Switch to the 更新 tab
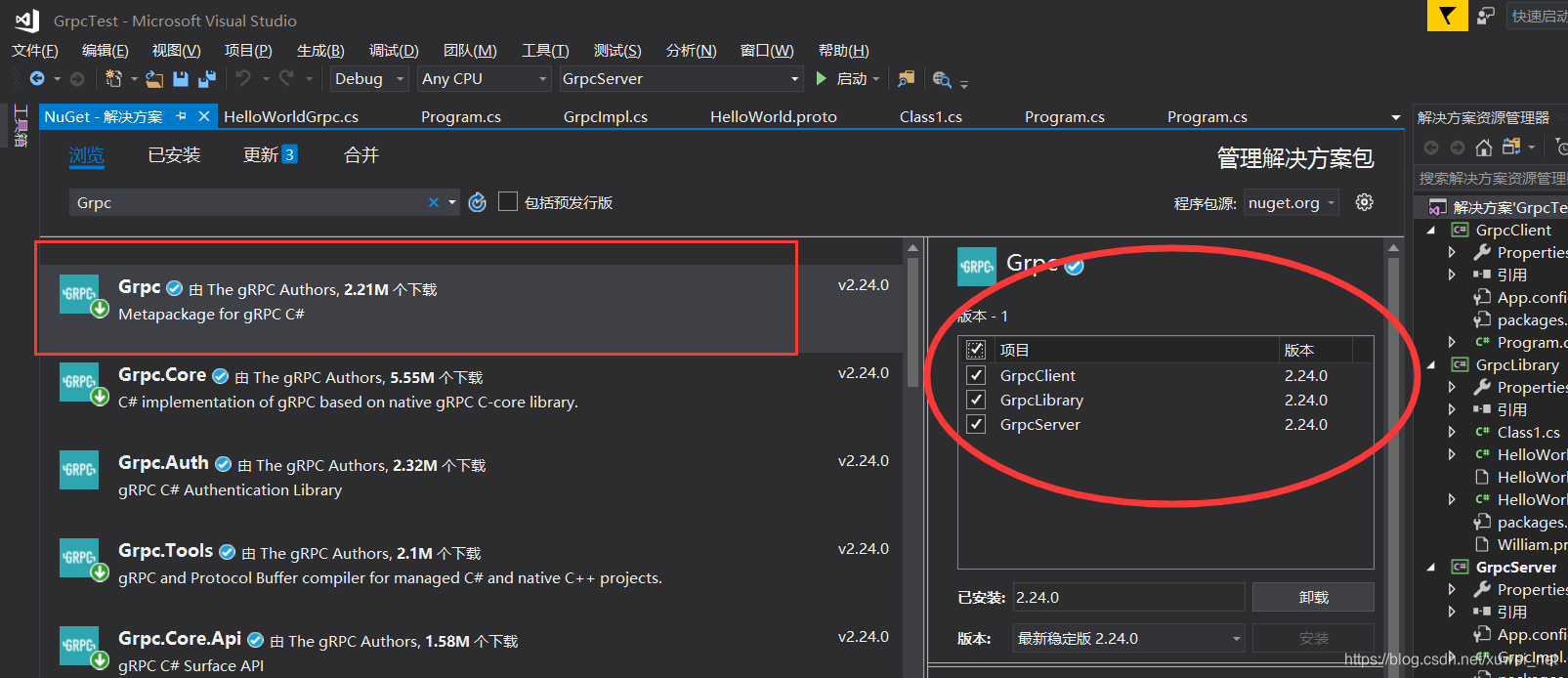The height and width of the screenshot is (678, 1568). [271, 155]
